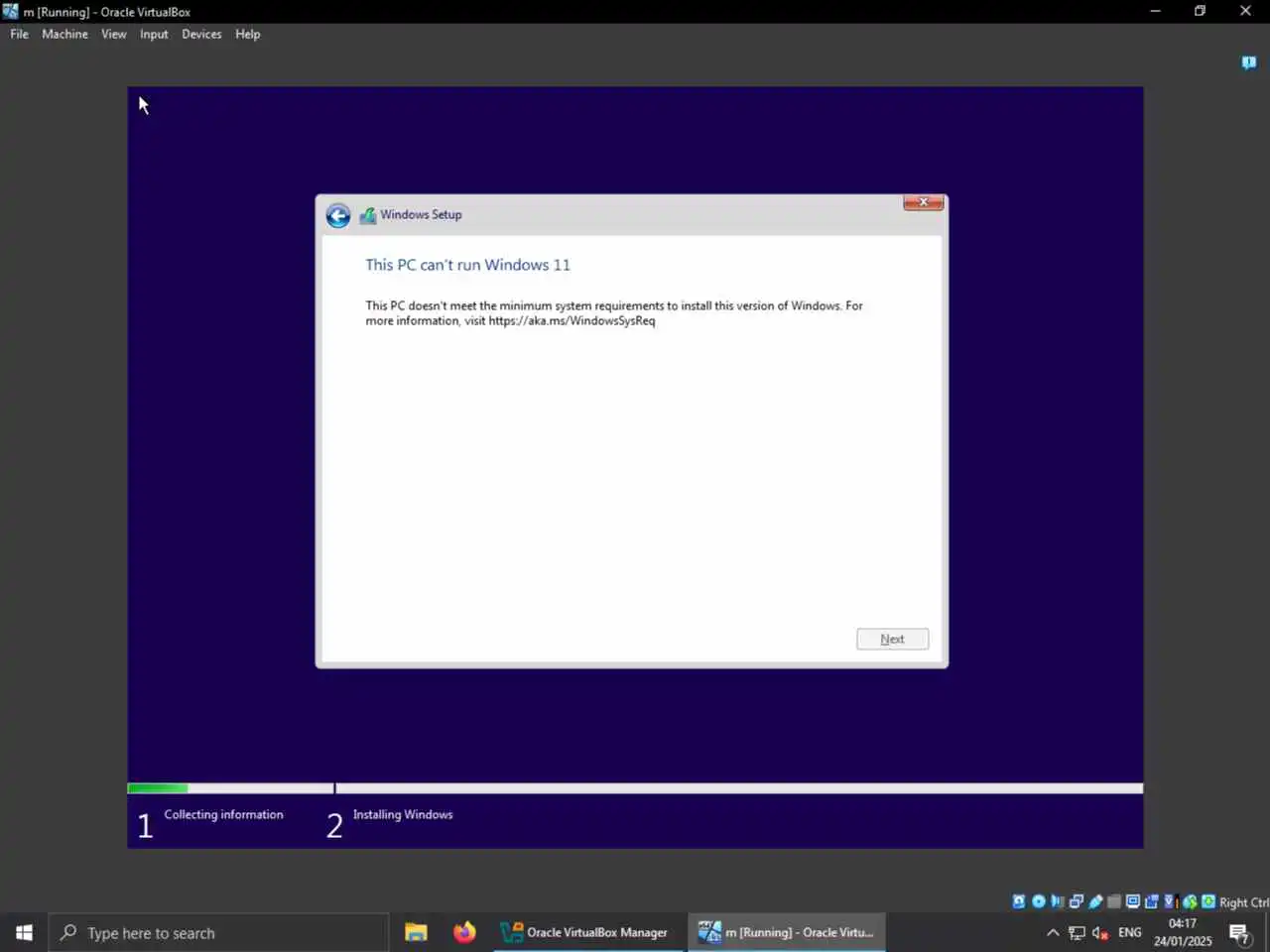Click the aka.ms/WindowsSysReq URL text
Screen dimensions: 1270x952
tap(571, 321)
